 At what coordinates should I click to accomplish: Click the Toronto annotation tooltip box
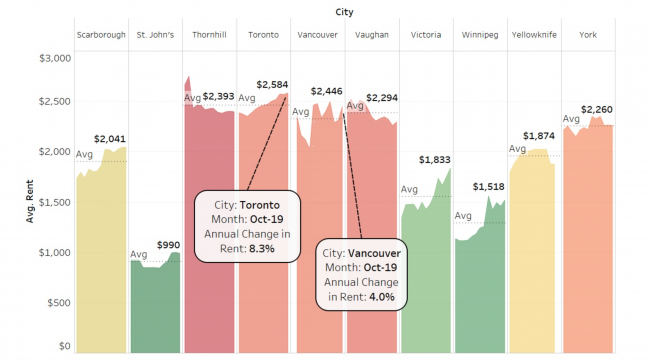(247, 227)
